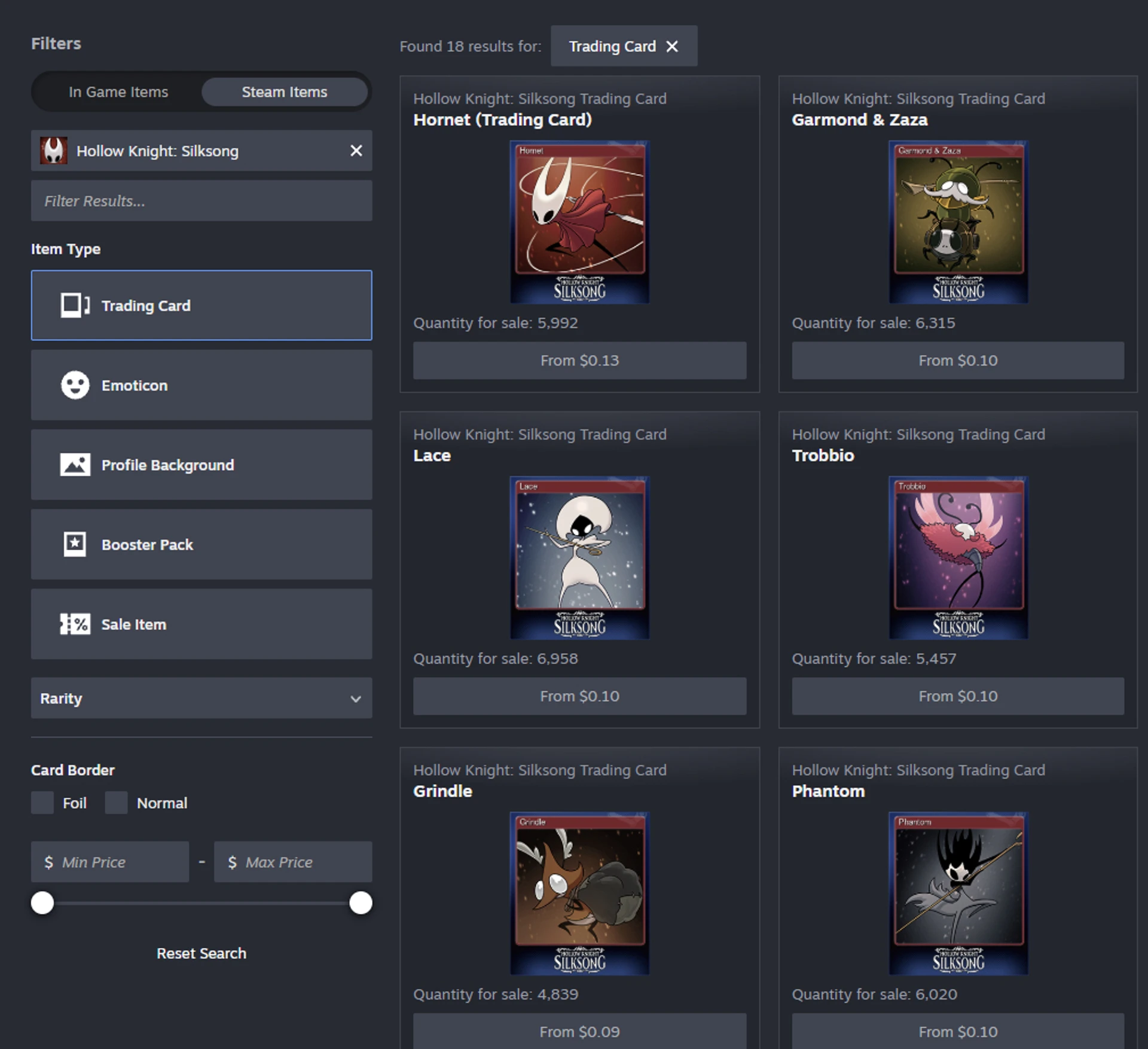Switch to Steam Items tab
The image size is (1148, 1049).
point(284,92)
